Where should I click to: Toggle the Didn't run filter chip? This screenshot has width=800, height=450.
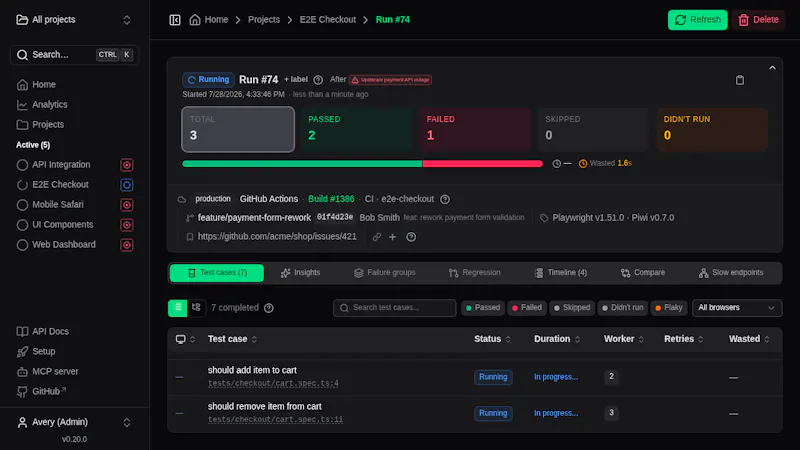(622, 308)
